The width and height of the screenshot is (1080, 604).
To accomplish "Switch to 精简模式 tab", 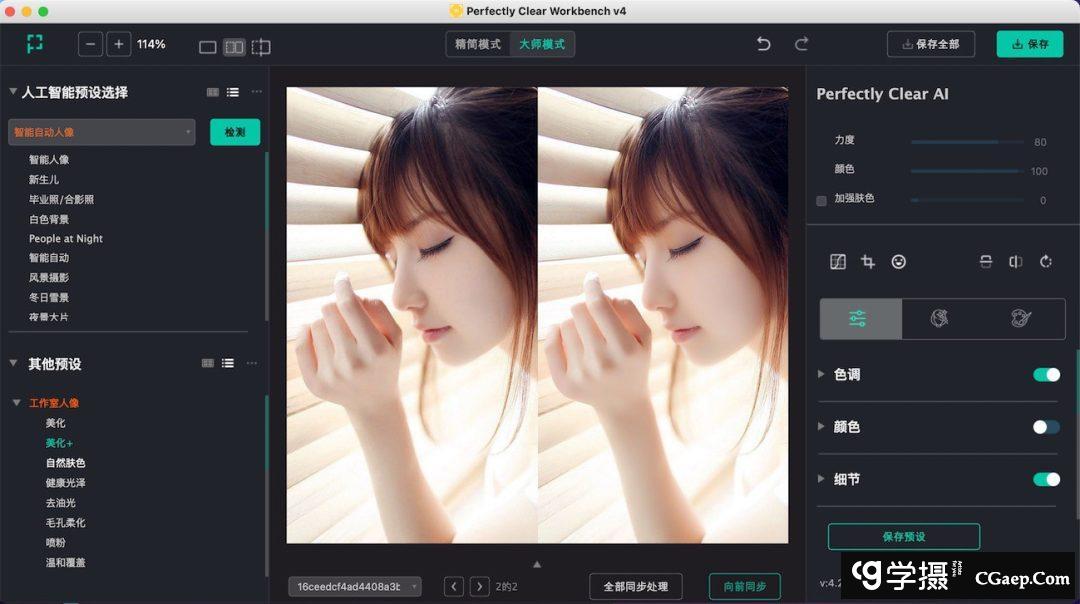I will click(478, 44).
